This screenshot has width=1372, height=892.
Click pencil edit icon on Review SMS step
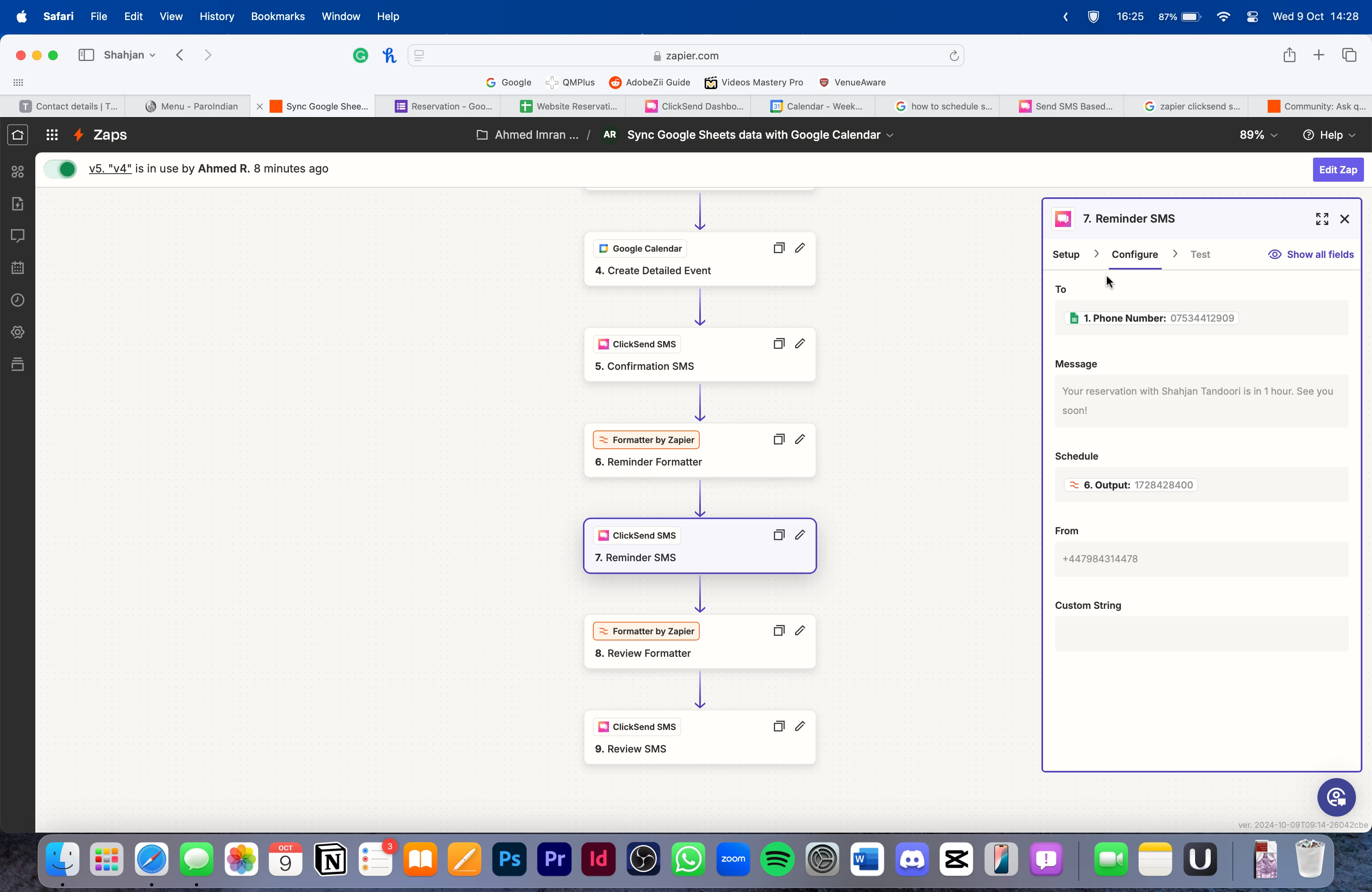800,726
